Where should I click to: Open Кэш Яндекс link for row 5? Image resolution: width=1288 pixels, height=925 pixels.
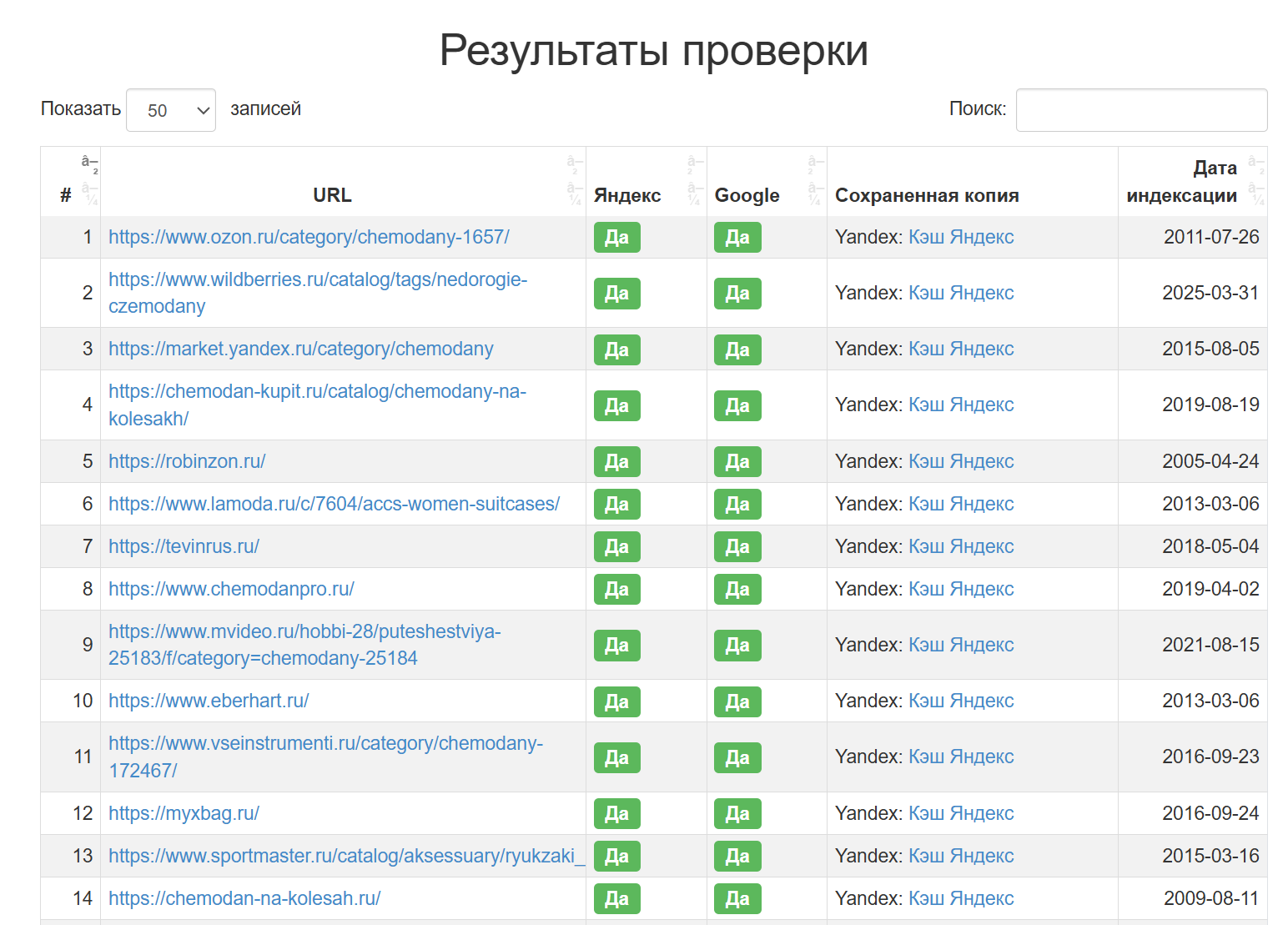[961, 461]
